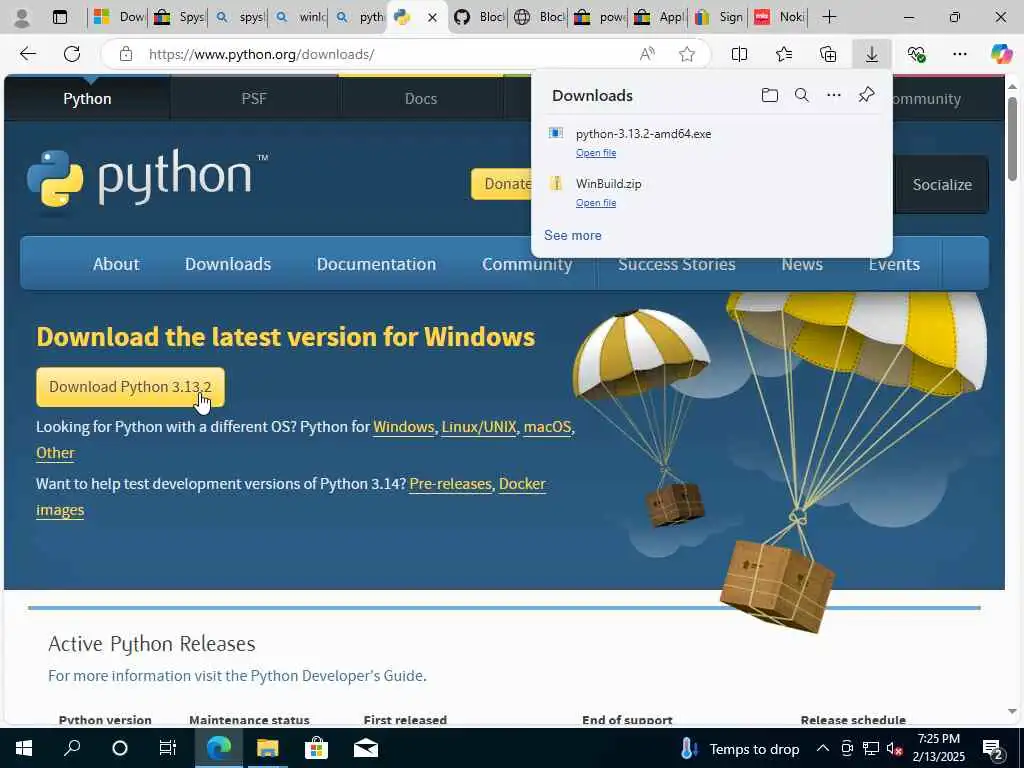
Task: Click Microsoft Edge taskbar icon
Action: [219, 748]
